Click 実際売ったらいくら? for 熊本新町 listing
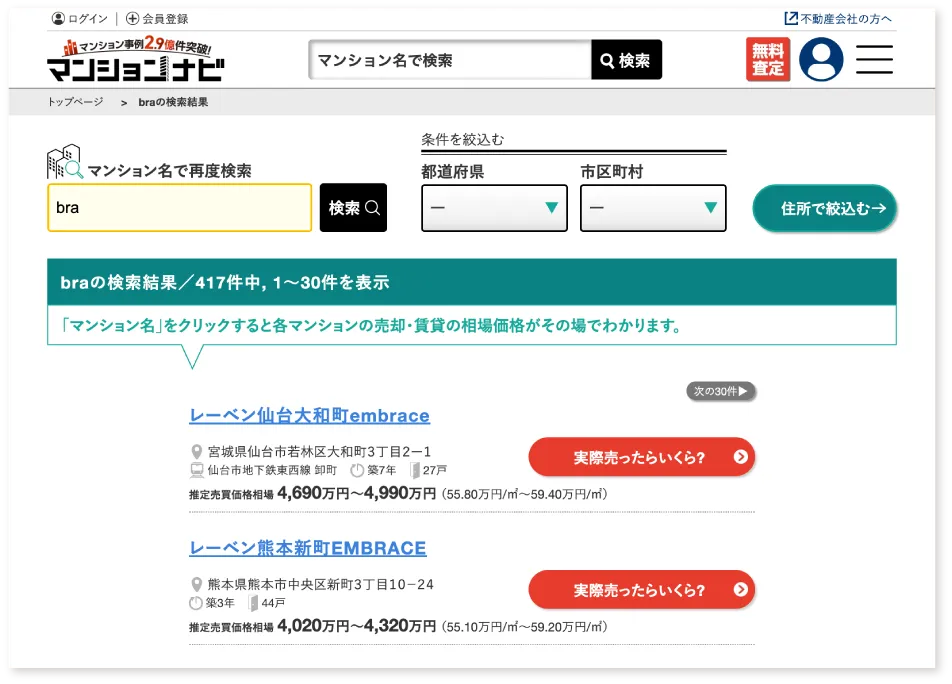 pyautogui.click(x=642, y=590)
